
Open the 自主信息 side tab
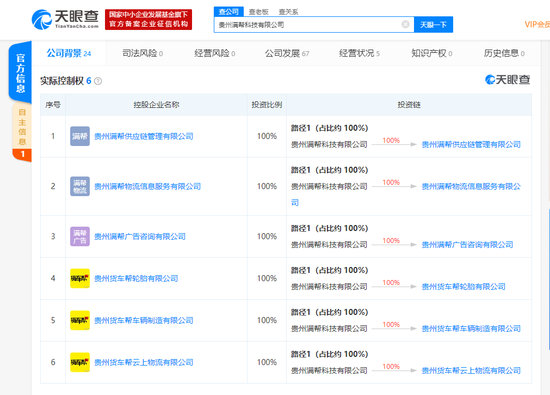tap(22, 132)
